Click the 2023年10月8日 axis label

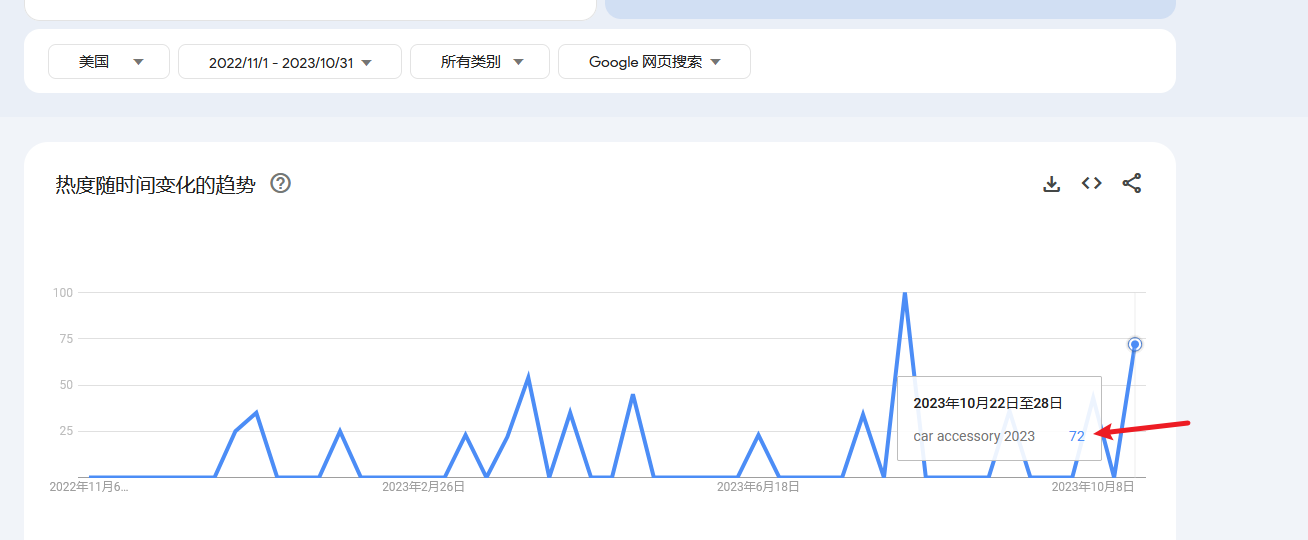click(x=1093, y=487)
